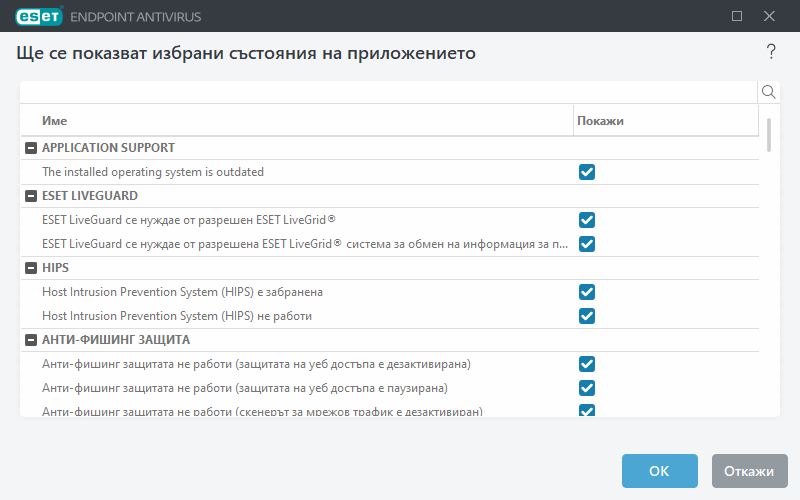This screenshot has height=500, width=800.
Task: Click the search magnifier icon
Action: [769, 92]
